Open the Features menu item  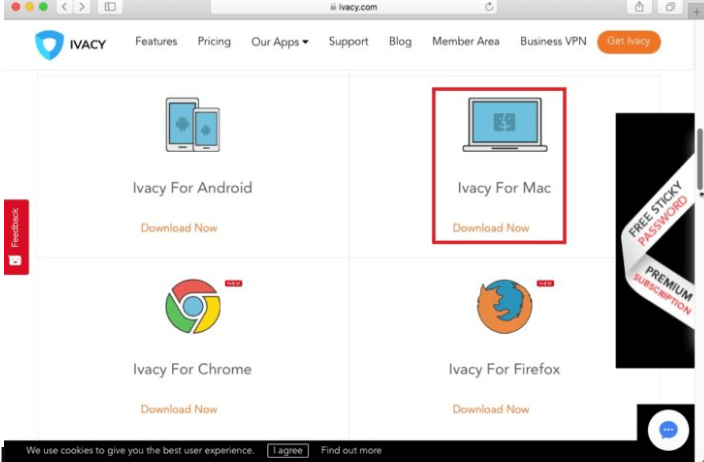(x=156, y=41)
